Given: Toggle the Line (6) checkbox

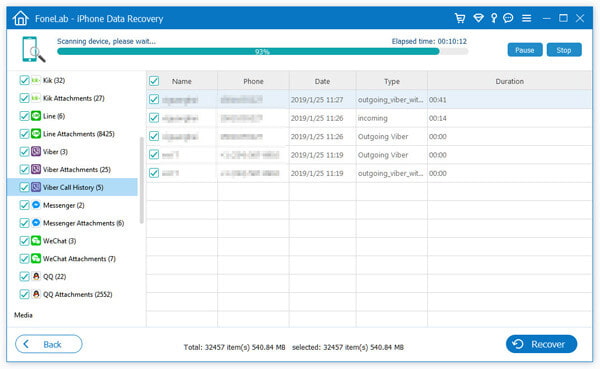Looking at the screenshot, I should point(24,116).
